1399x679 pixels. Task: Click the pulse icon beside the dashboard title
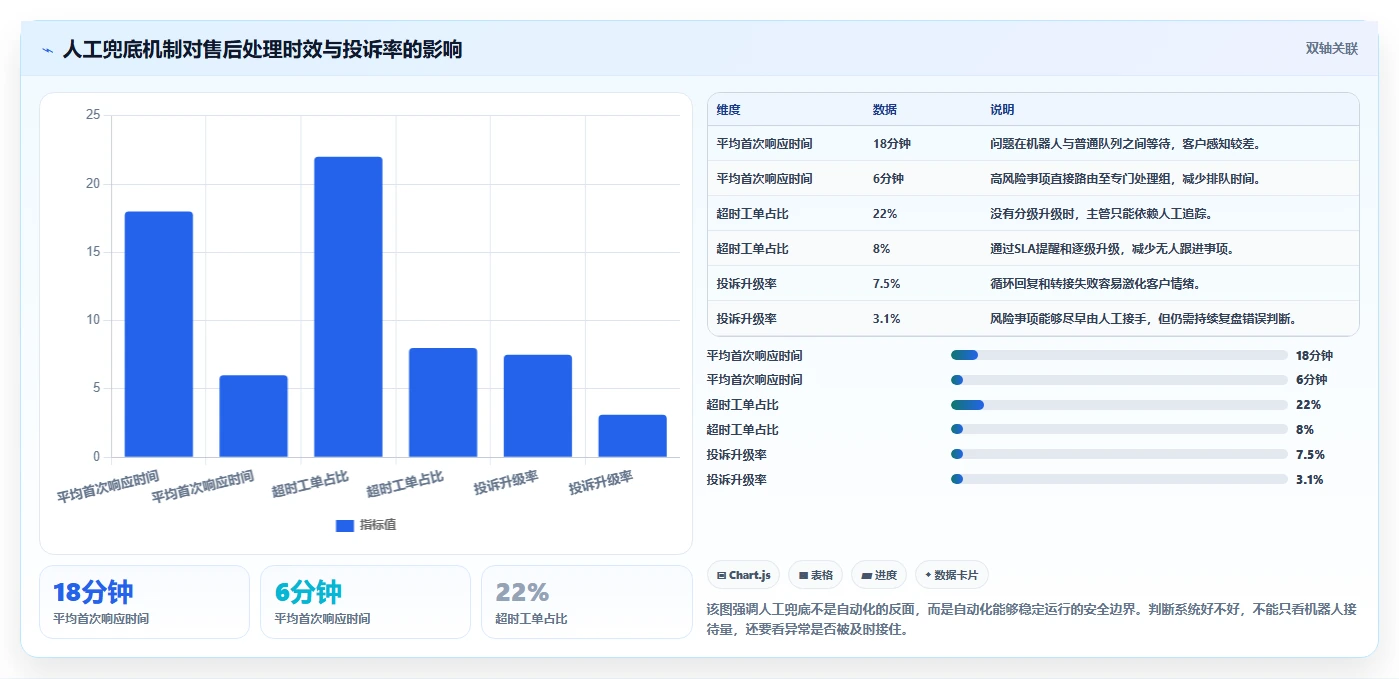coord(47,50)
